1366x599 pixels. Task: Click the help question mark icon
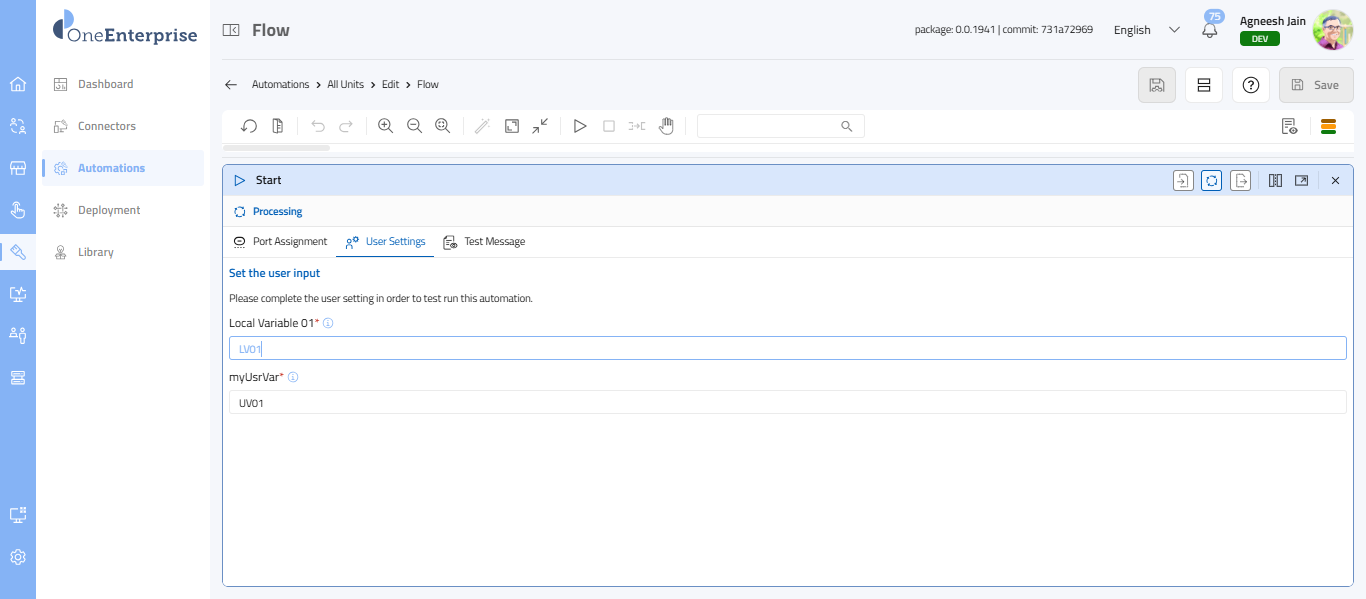pyautogui.click(x=1250, y=85)
